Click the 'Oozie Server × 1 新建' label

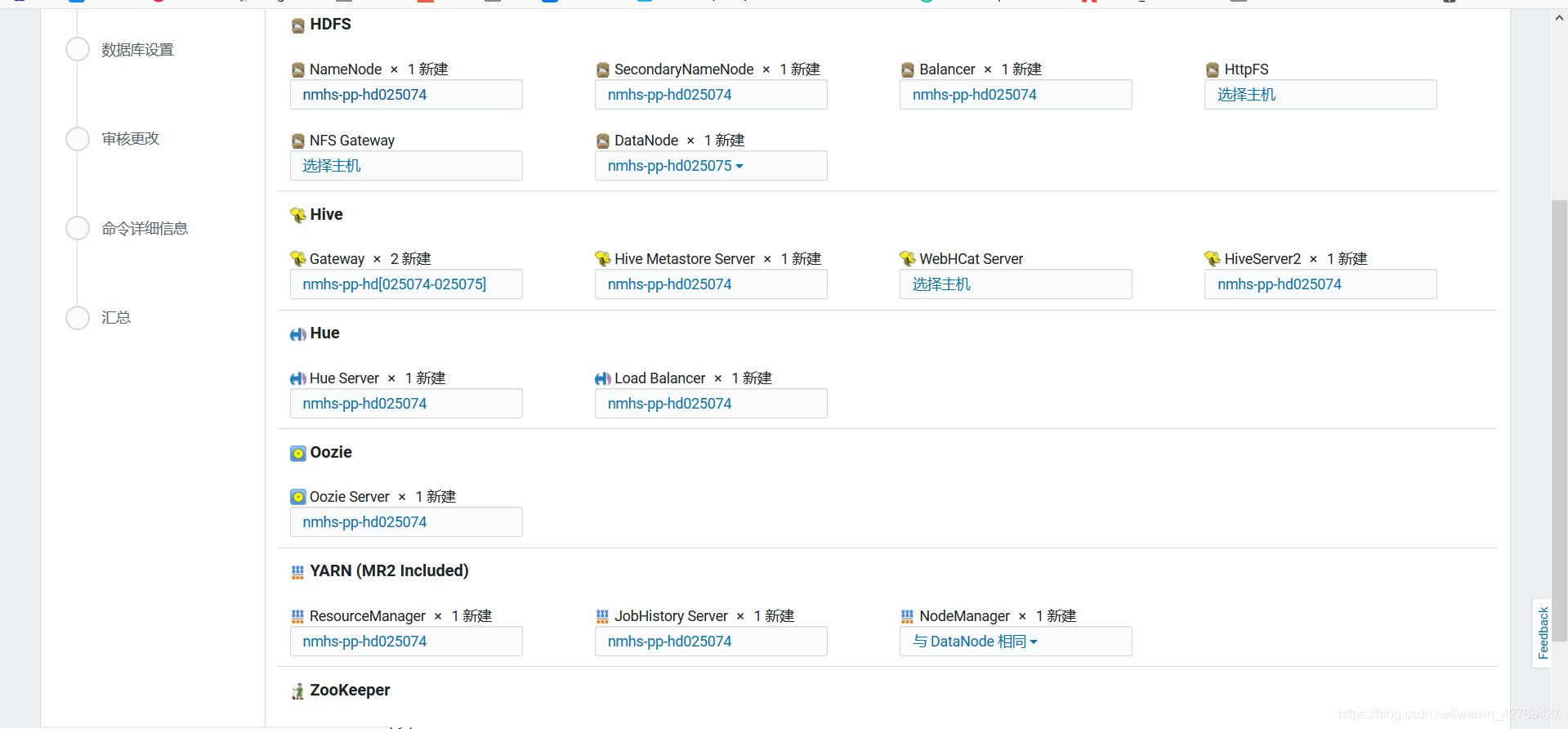coord(382,497)
